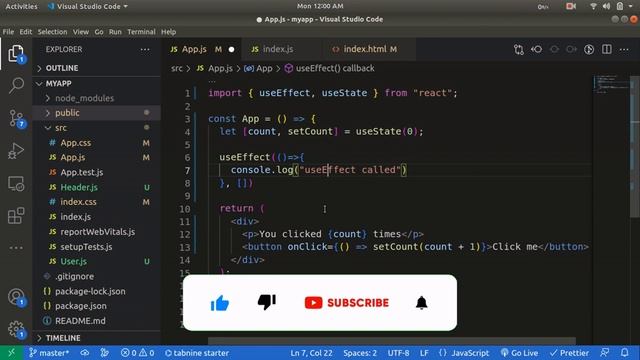Open User.js in explorer
This screenshot has width=640, height=360.
click(x=98, y=261)
